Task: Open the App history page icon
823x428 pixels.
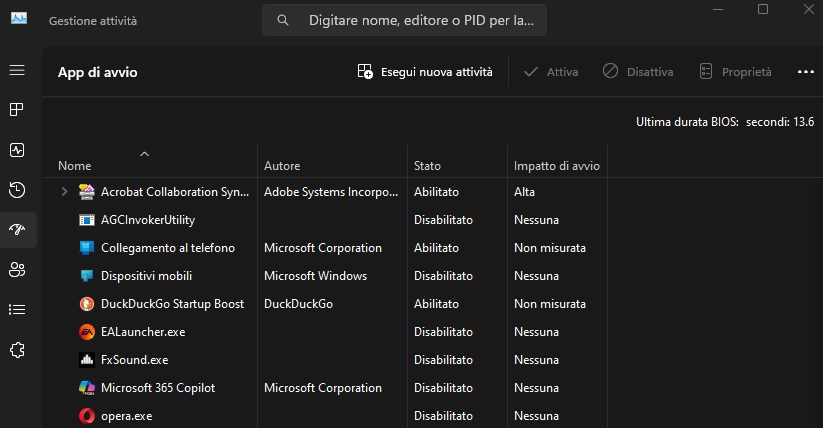Action: coord(17,190)
